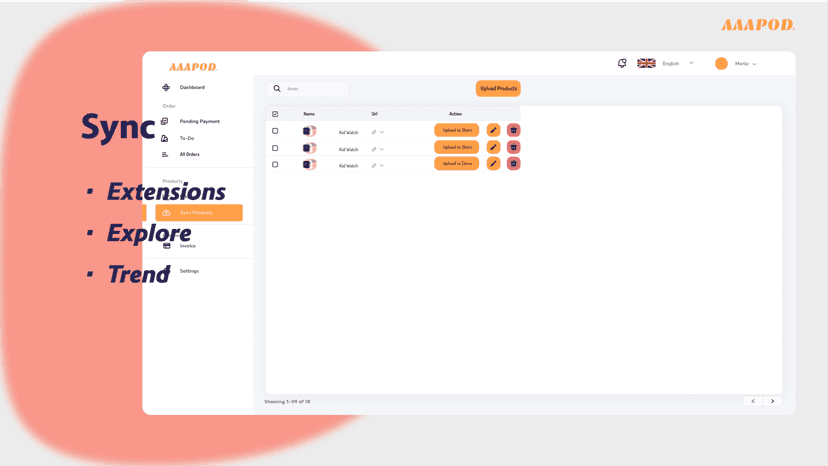This screenshot has width=828, height=466.
Task: Go to next page arrow
Action: tap(773, 402)
